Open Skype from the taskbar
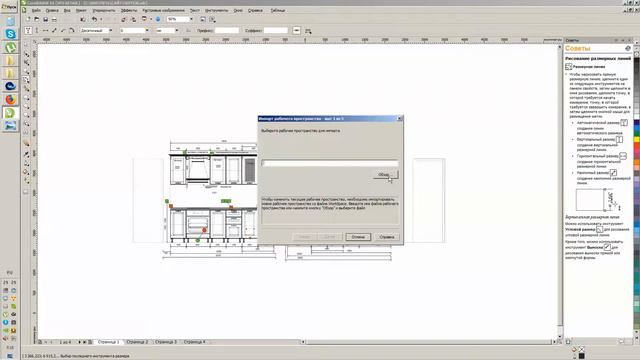The width and height of the screenshot is (640, 360). (10, 34)
